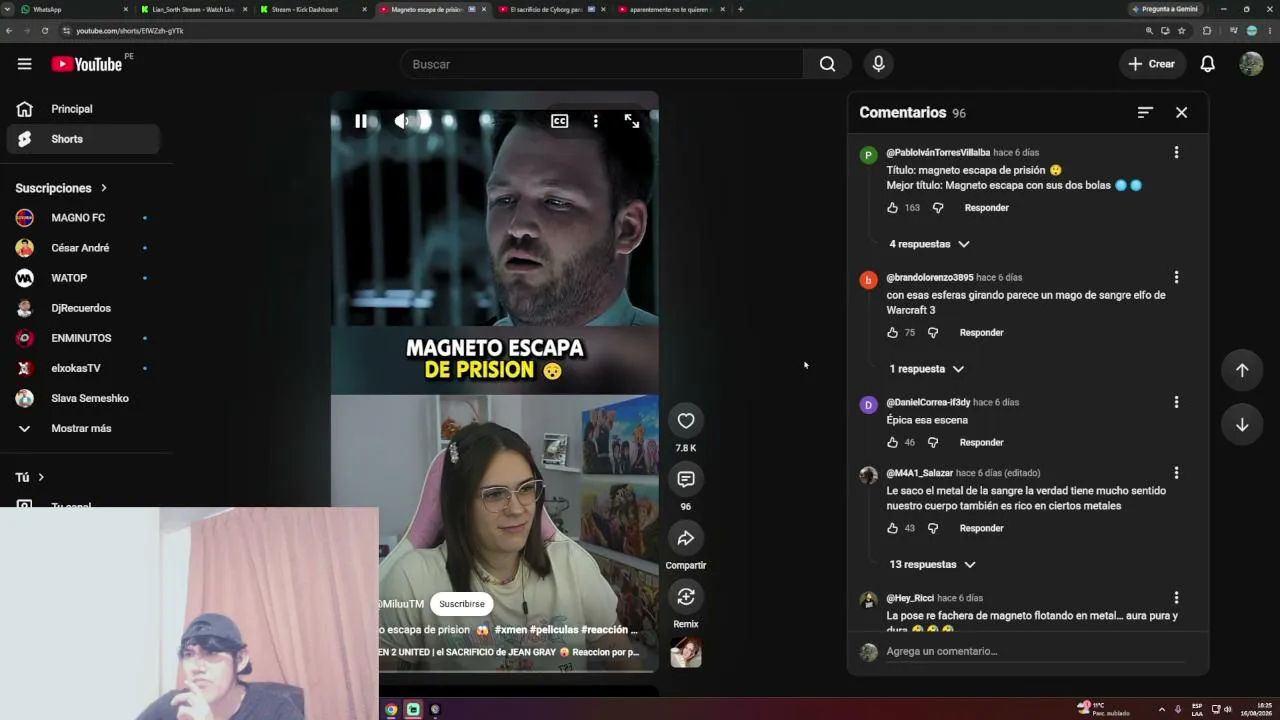Like PabloIvánTorresVillalba's comment with 163 likes
1280x720 pixels.
[892, 208]
